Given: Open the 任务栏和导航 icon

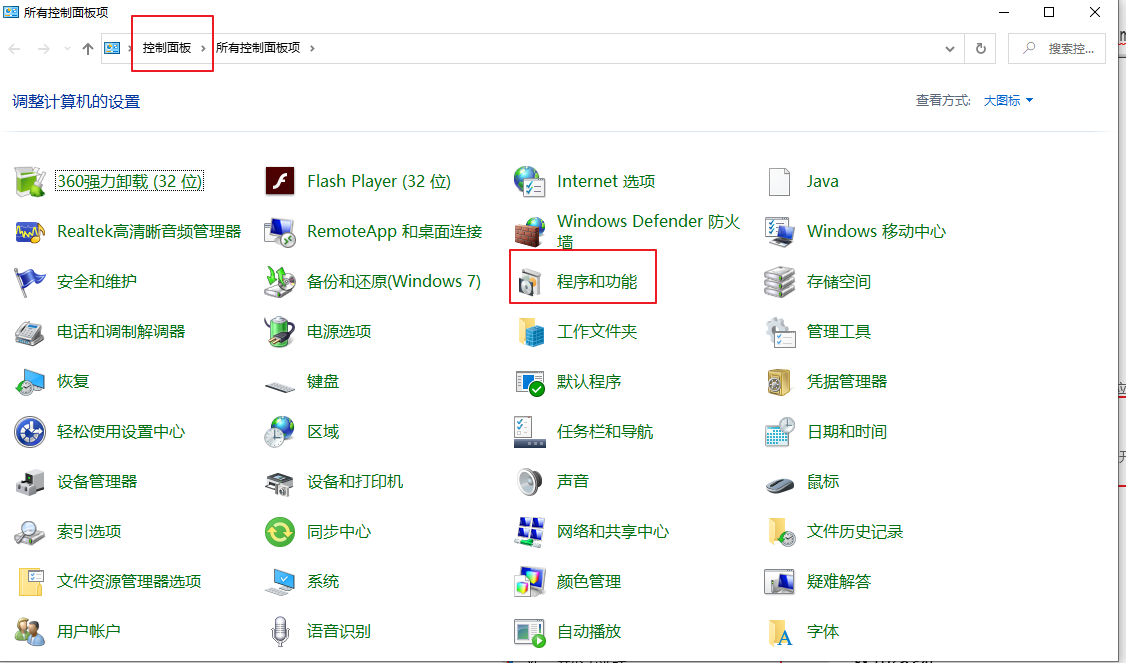Looking at the screenshot, I should click(530, 432).
